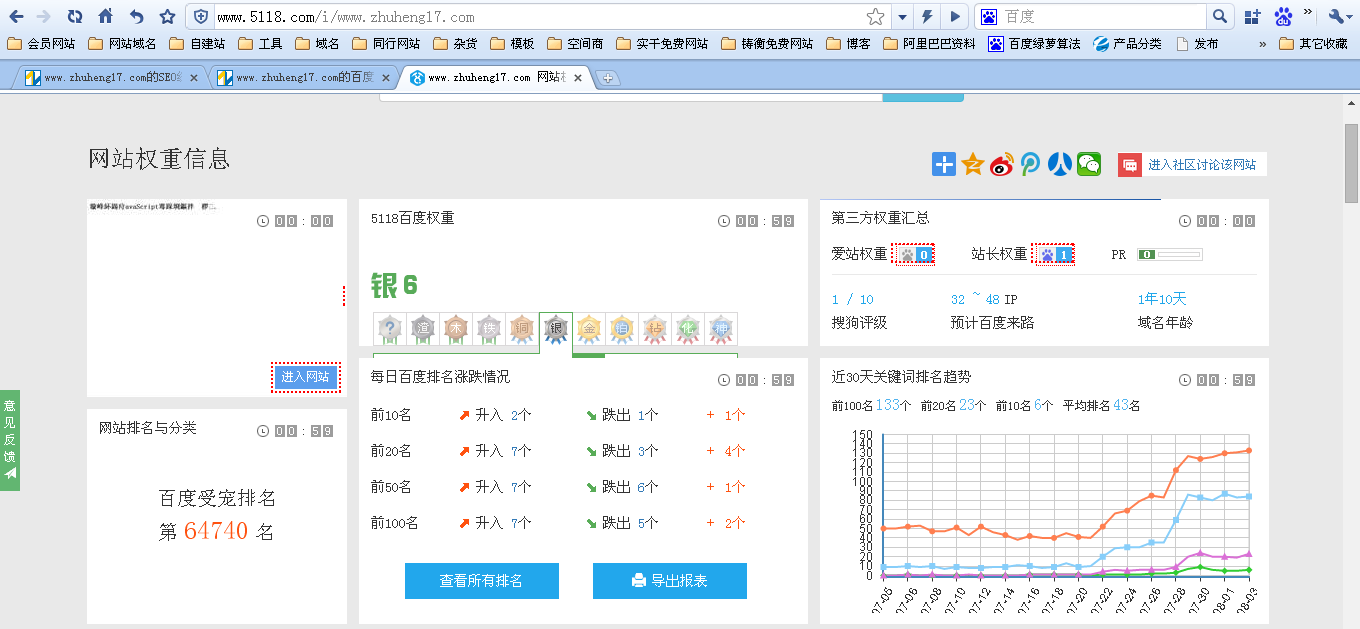1360x629 pixels.
Task: Click the browser home icon
Action: pos(106,17)
